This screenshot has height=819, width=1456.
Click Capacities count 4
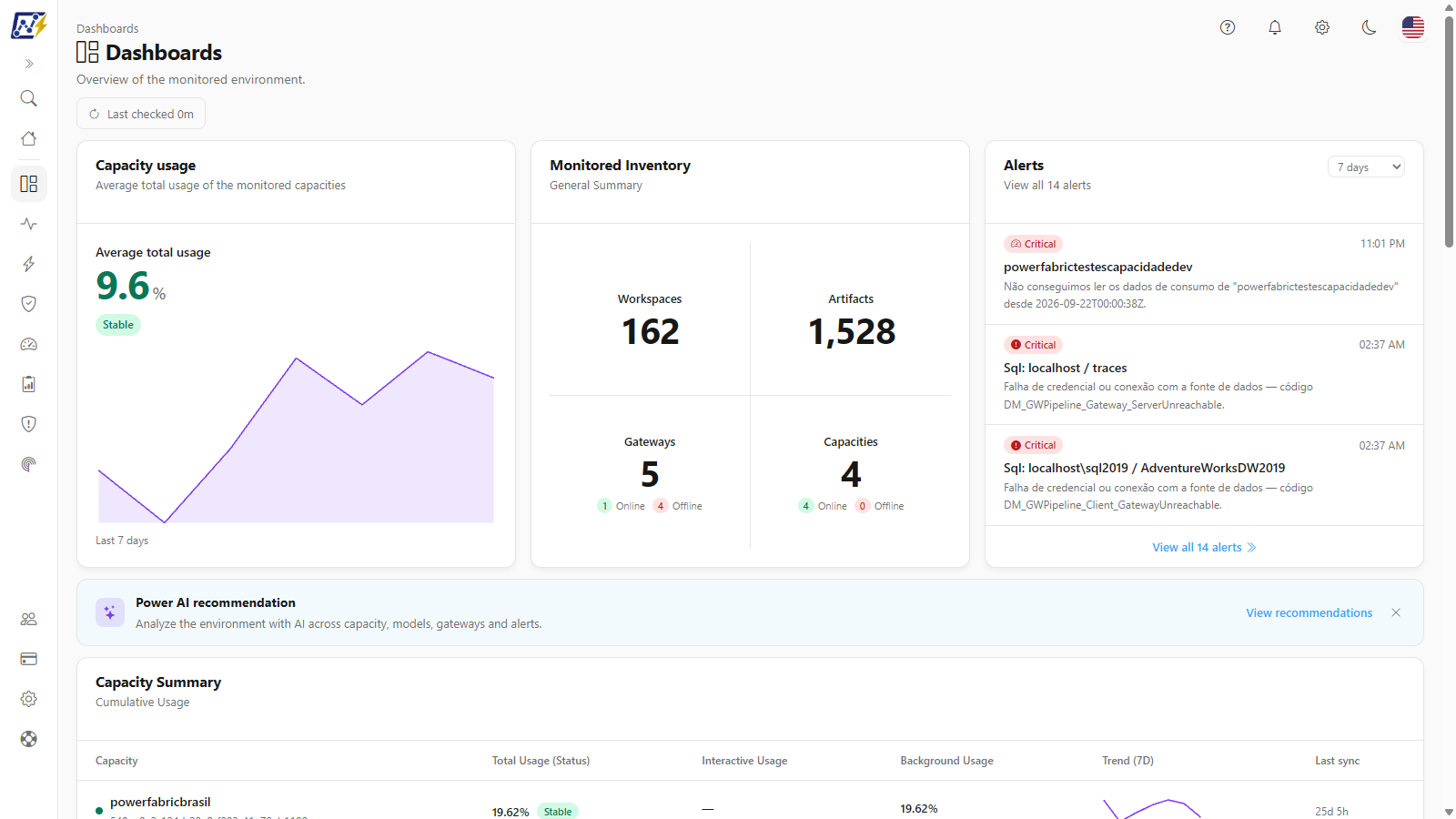pyautogui.click(x=851, y=474)
